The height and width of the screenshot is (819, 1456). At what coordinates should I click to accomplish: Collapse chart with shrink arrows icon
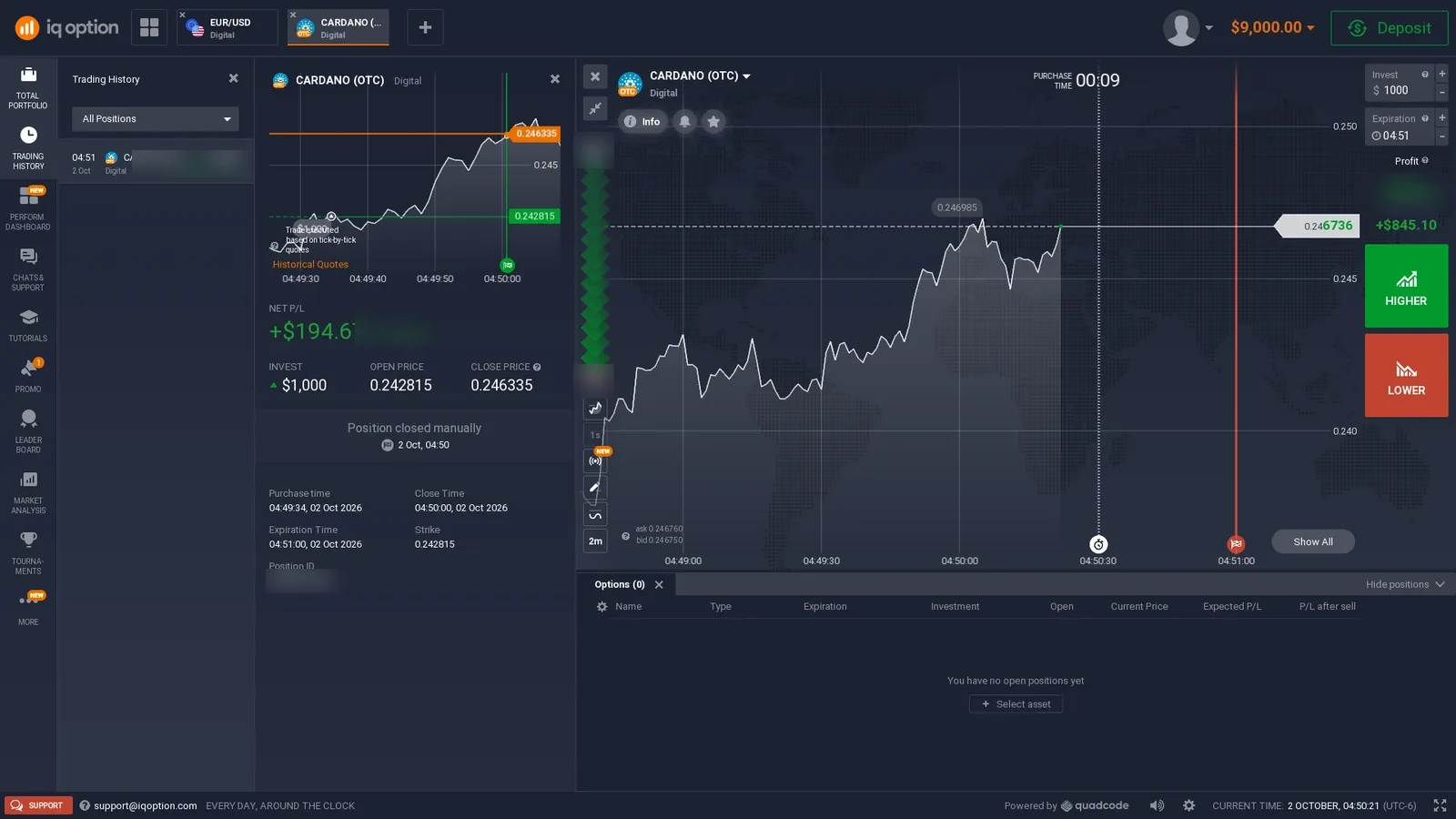tap(595, 108)
